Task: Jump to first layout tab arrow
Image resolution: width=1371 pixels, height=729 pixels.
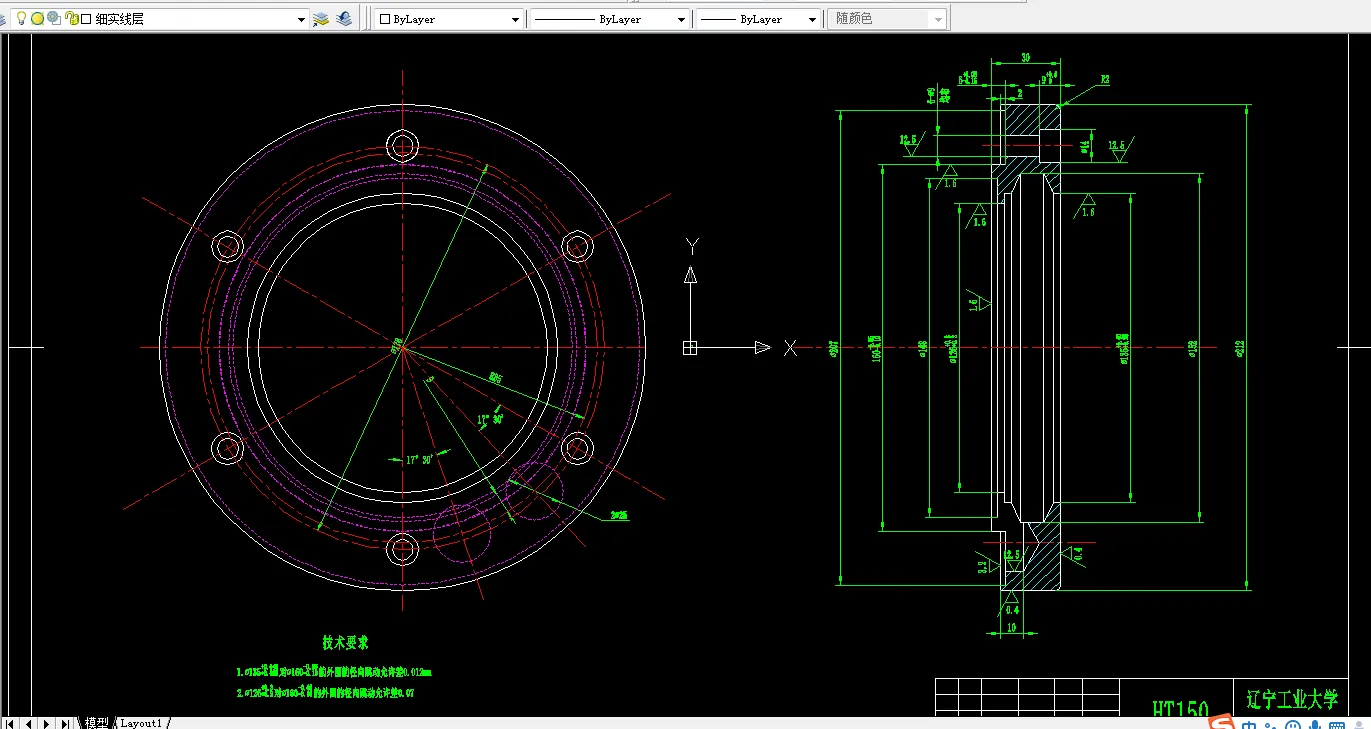Action: [x=12, y=723]
